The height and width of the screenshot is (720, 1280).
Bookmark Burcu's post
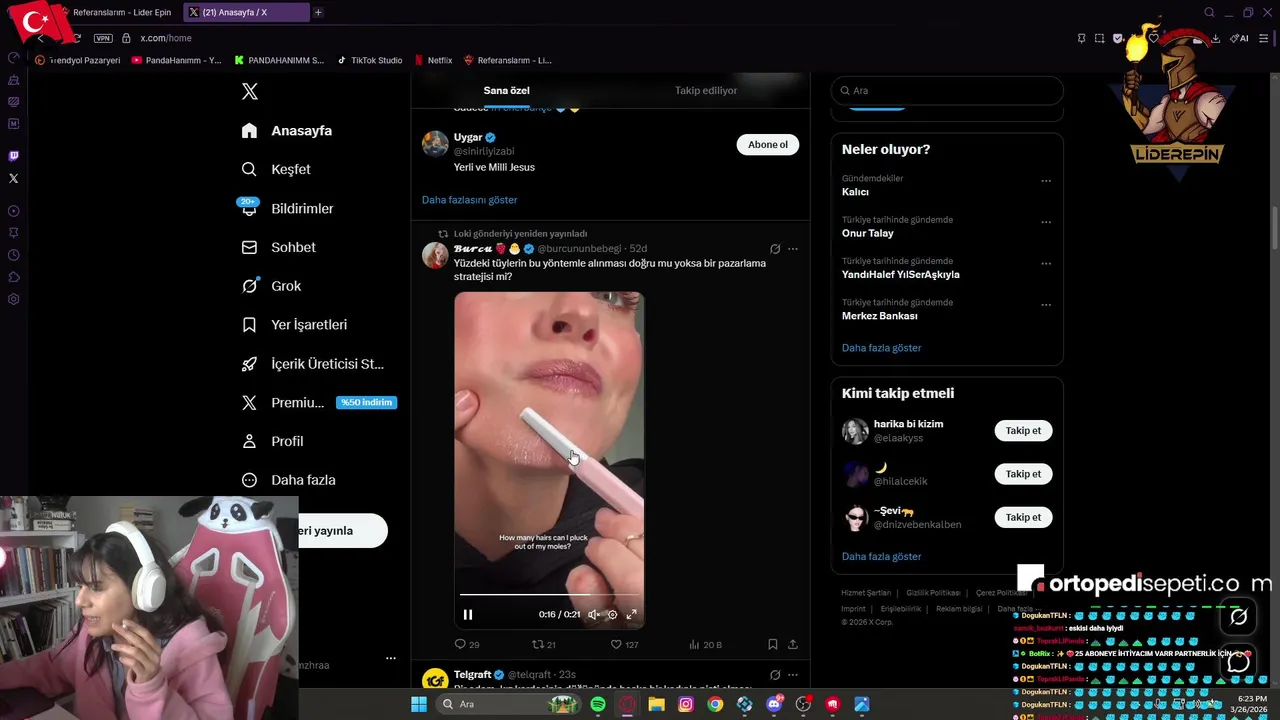point(773,645)
